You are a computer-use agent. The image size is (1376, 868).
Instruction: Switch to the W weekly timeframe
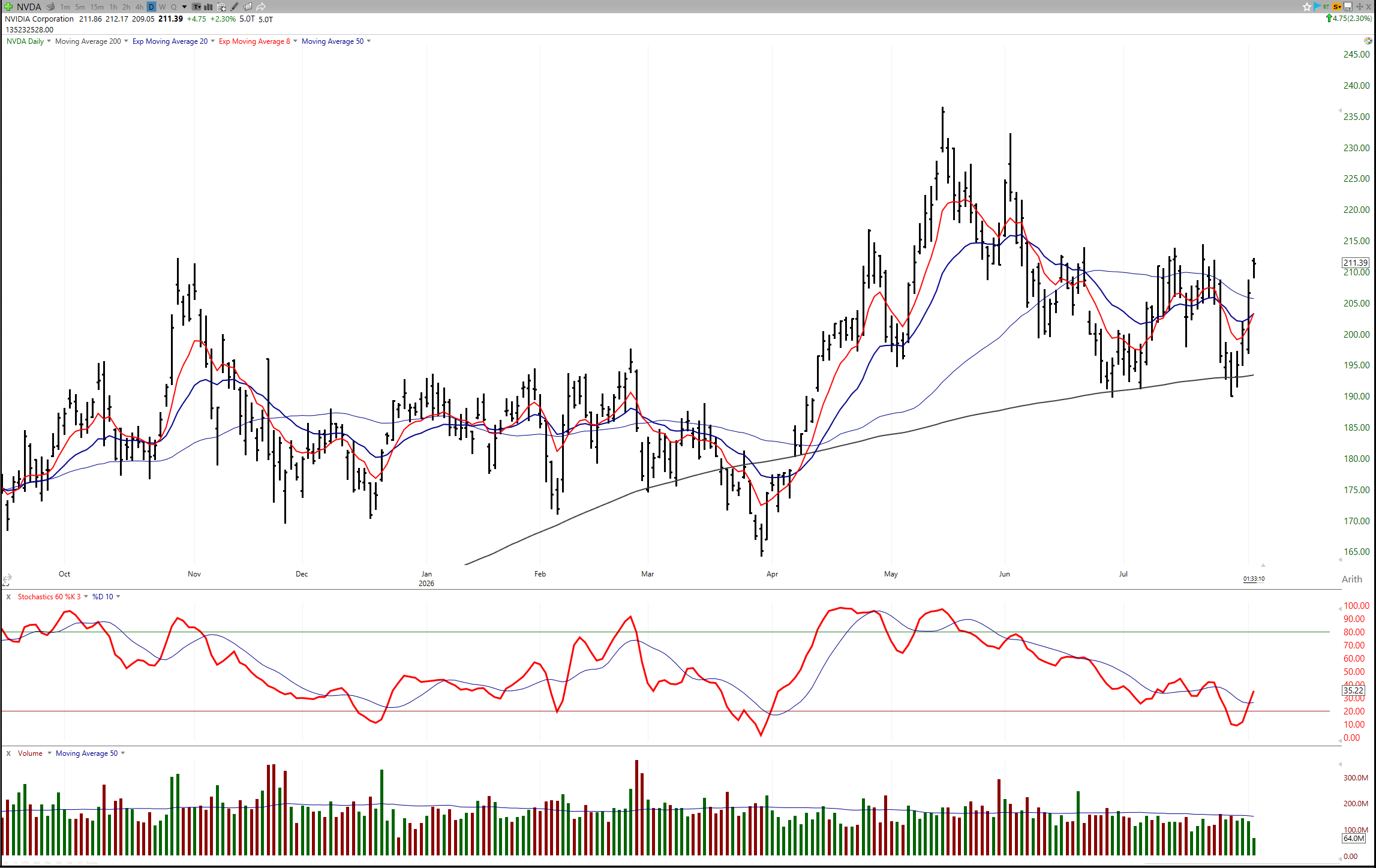(162, 7)
